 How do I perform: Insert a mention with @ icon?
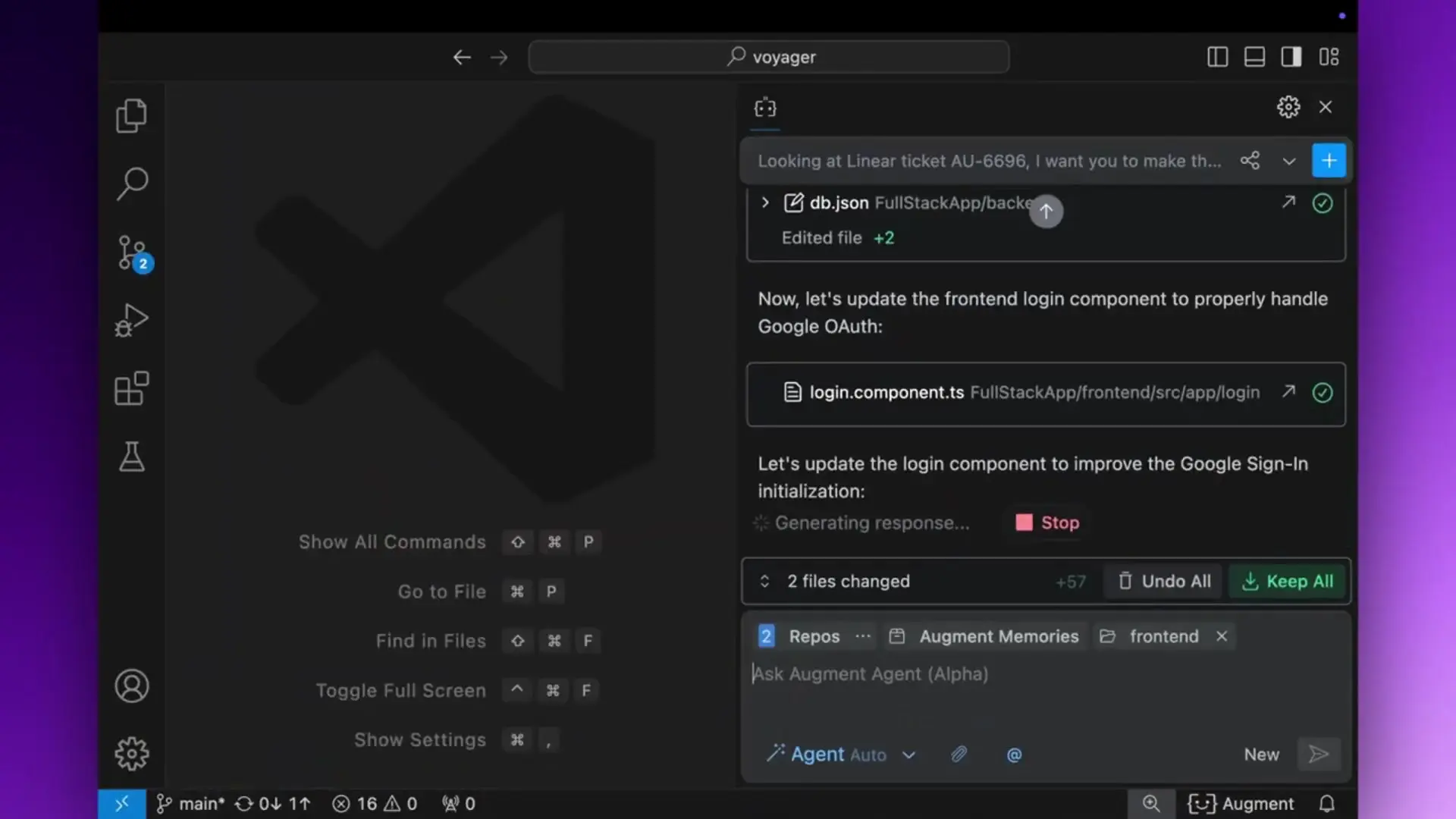coord(1014,755)
